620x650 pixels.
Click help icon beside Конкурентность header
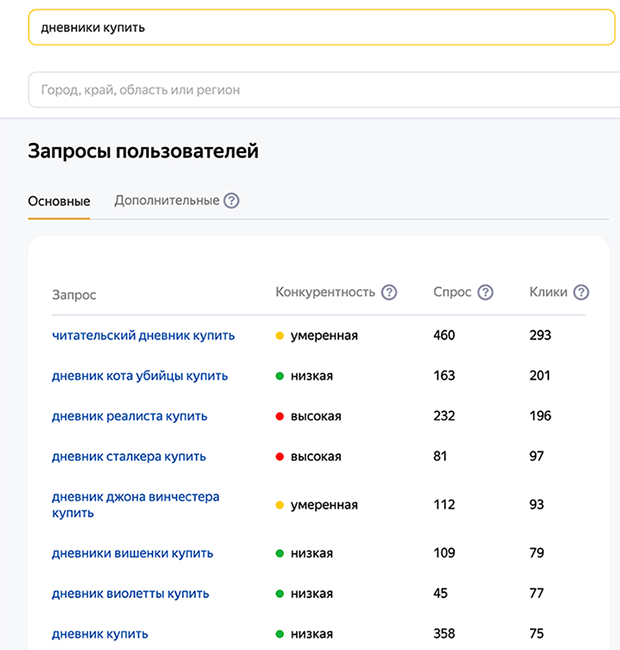pyautogui.click(x=389, y=293)
